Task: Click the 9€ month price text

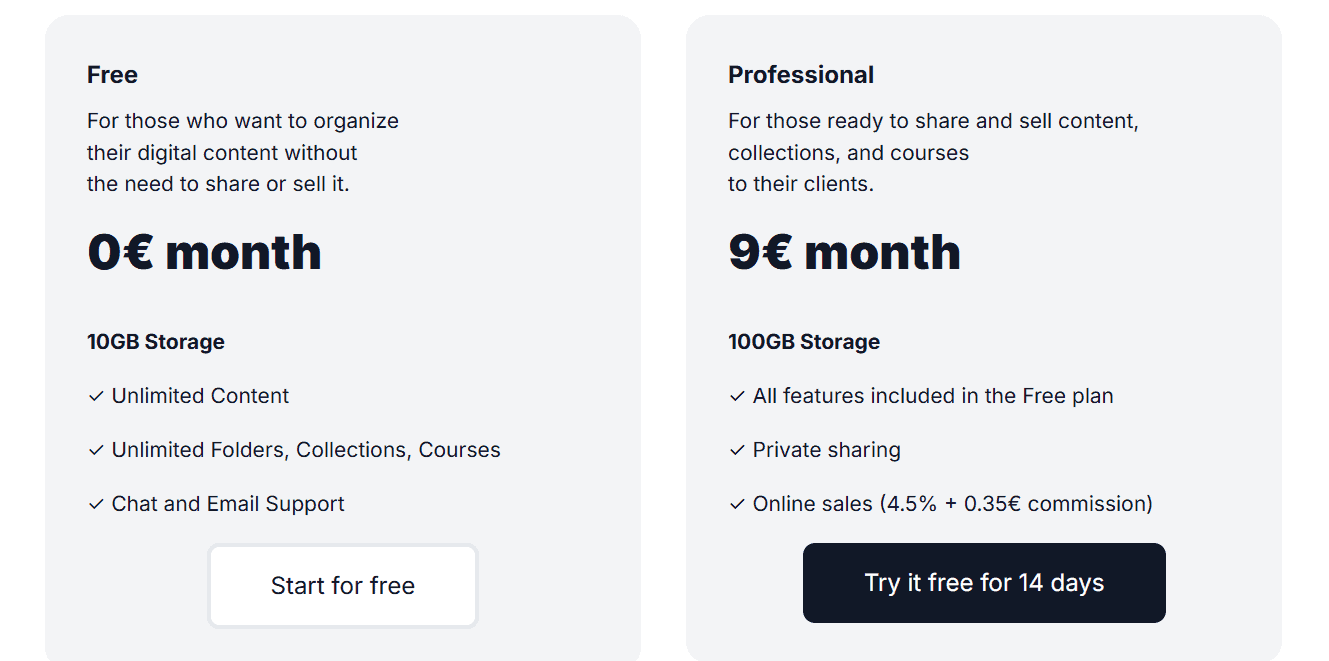Action: tap(844, 252)
